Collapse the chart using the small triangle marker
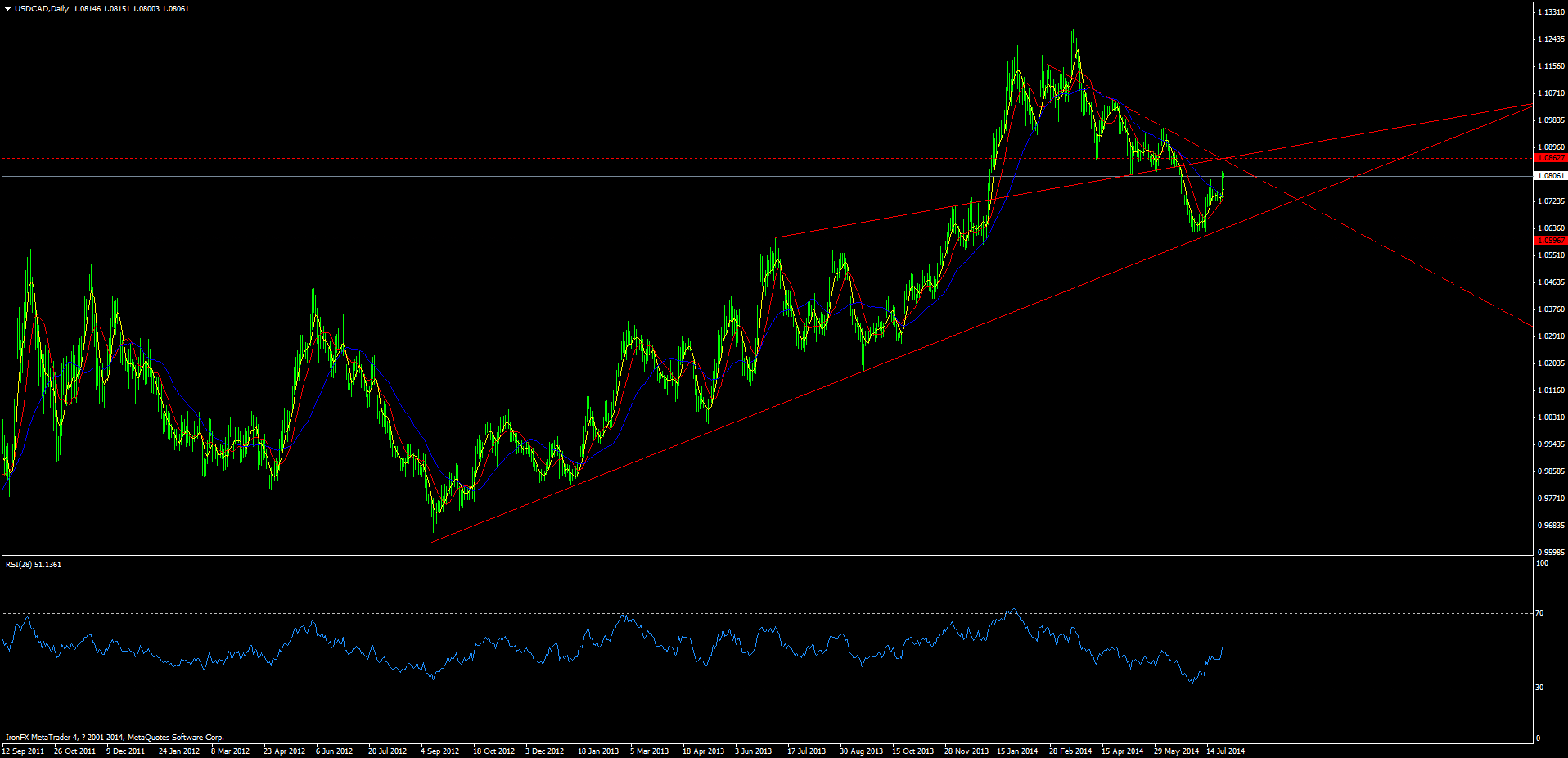 tap(7, 8)
